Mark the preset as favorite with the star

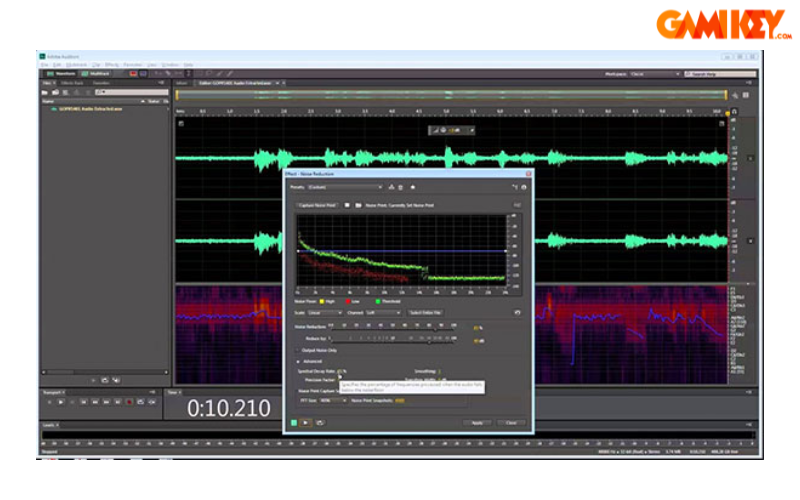(412, 187)
